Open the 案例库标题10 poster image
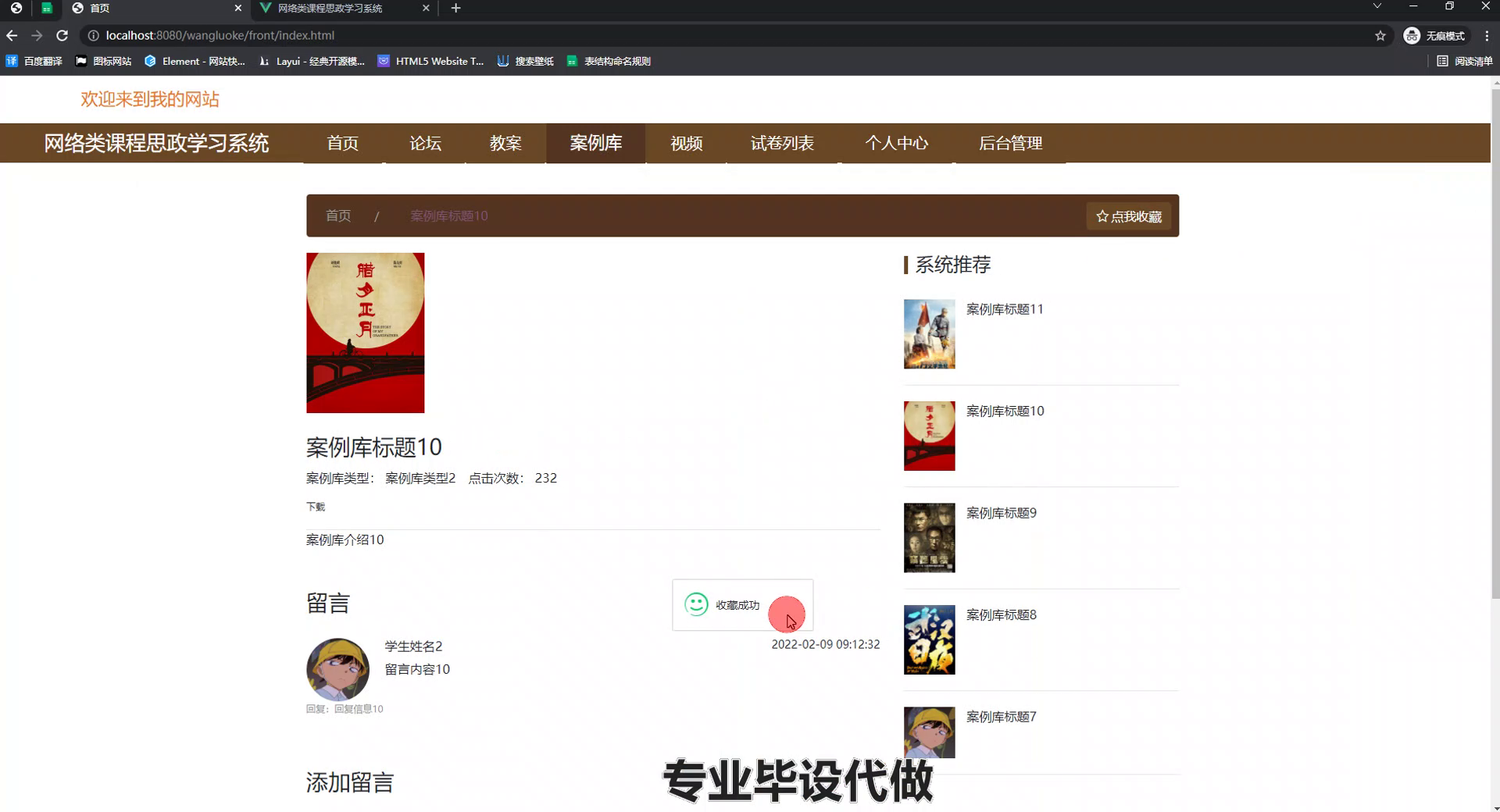This screenshot has width=1500, height=812. (x=365, y=333)
